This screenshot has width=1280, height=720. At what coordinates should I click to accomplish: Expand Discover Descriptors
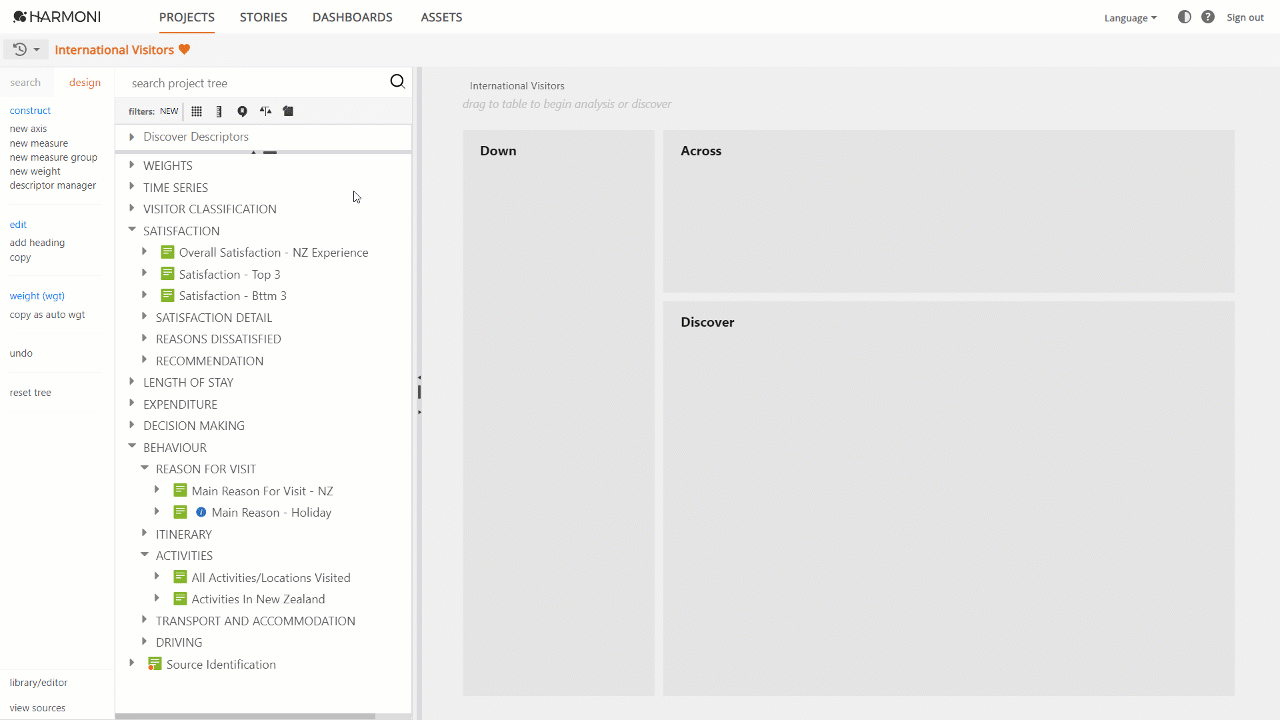click(131, 137)
